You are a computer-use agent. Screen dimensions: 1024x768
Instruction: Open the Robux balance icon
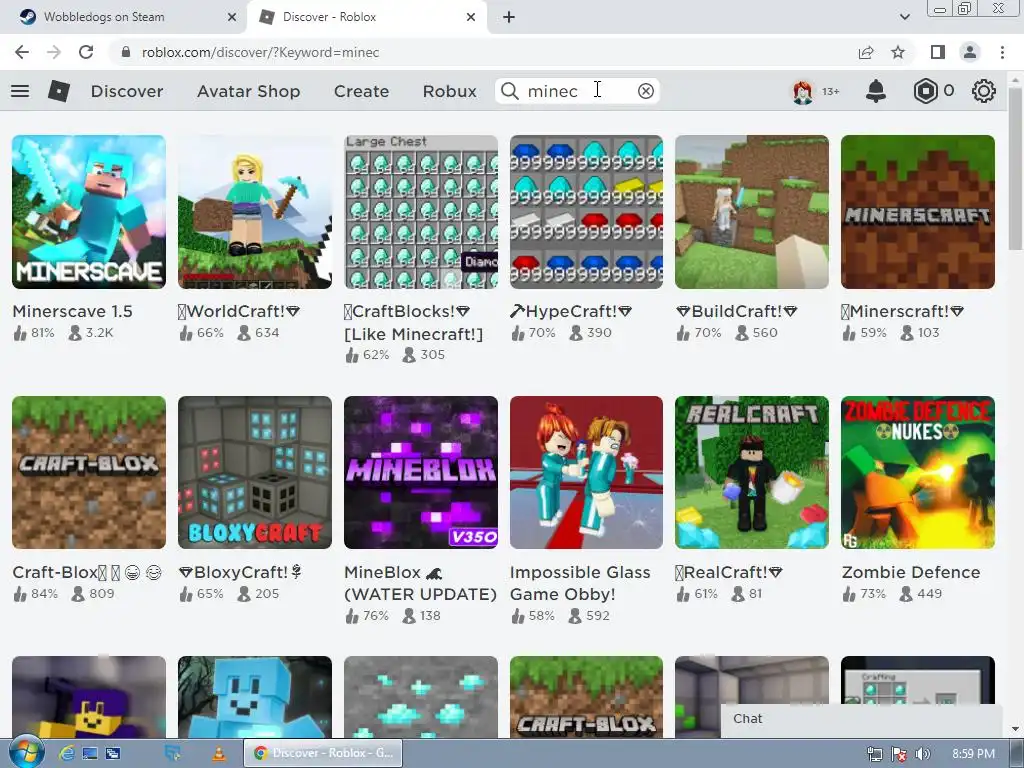[925, 91]
